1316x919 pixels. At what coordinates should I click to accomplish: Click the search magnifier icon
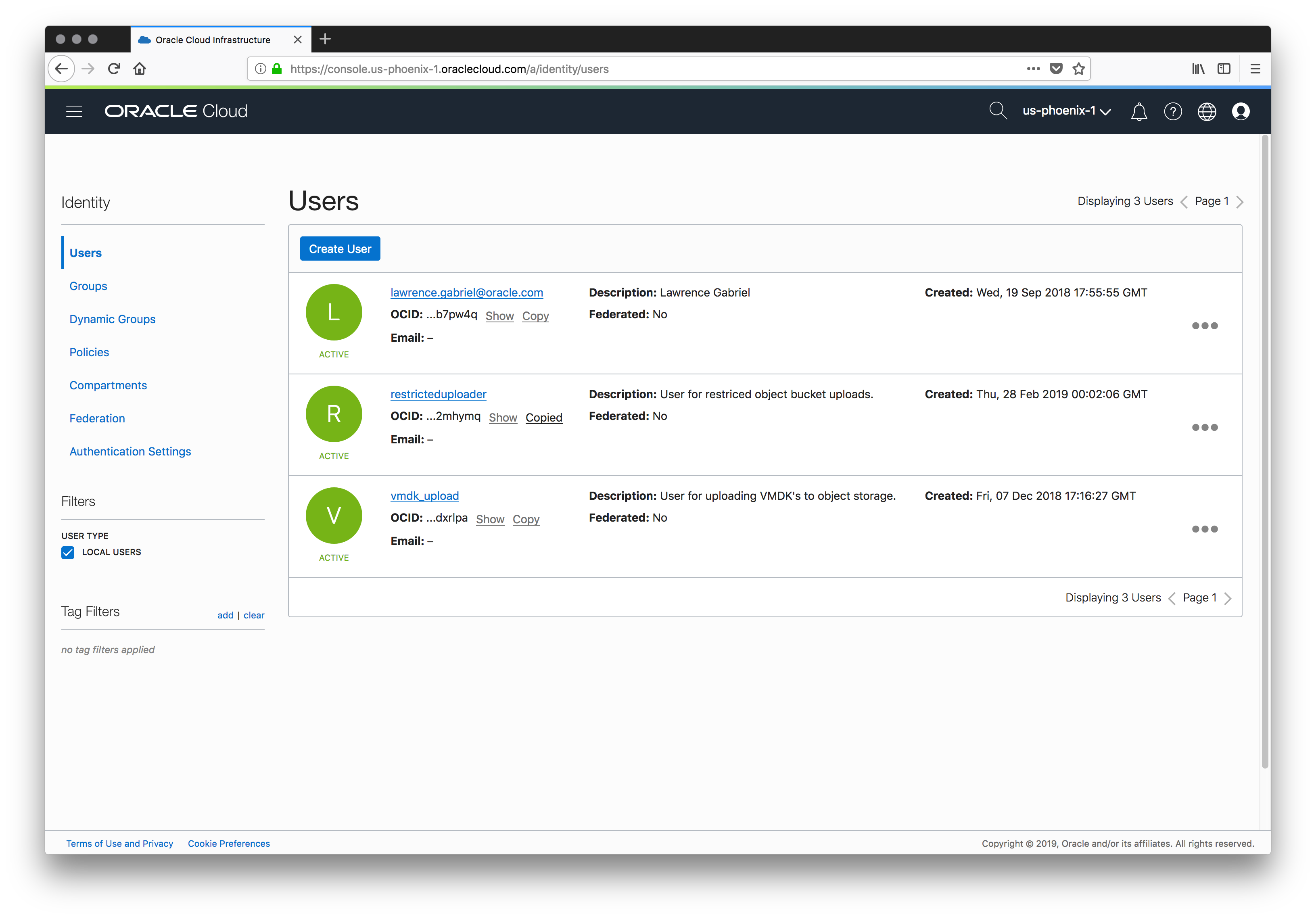pyautogui.click(x=997, y=111)
